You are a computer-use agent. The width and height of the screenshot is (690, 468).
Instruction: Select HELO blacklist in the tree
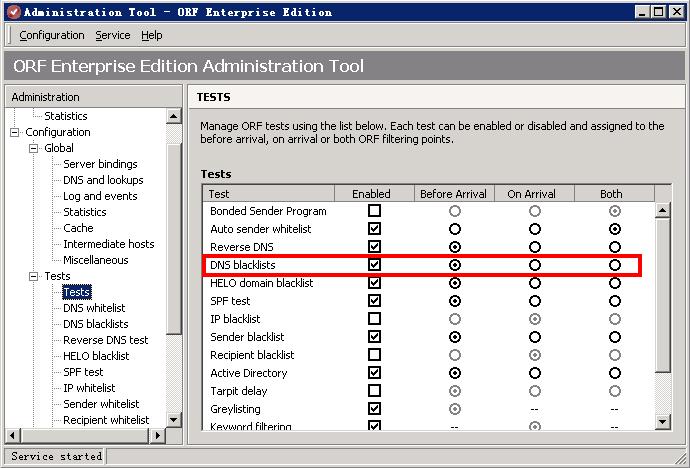[96, 356]
